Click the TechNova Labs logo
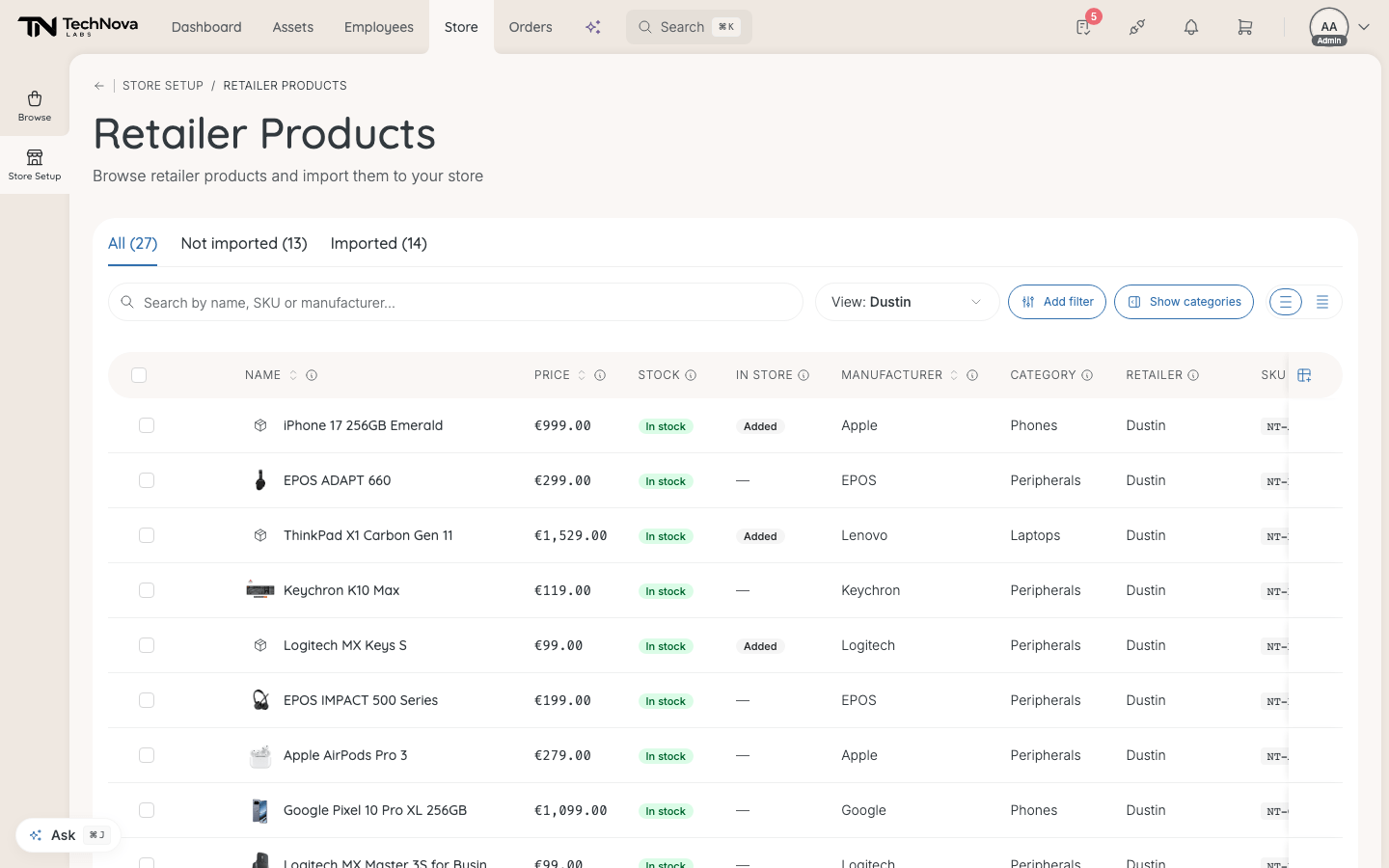This screenshot has height=868, width=1389. (x=77, y=27)
